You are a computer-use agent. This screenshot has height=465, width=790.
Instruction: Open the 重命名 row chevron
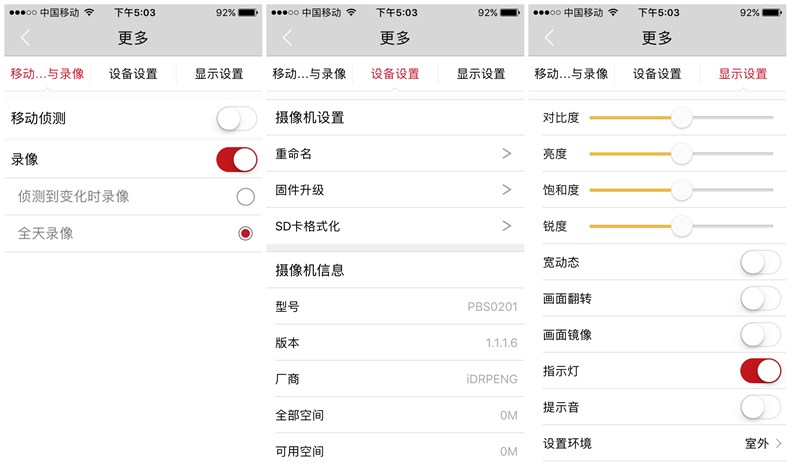(507, 154)
